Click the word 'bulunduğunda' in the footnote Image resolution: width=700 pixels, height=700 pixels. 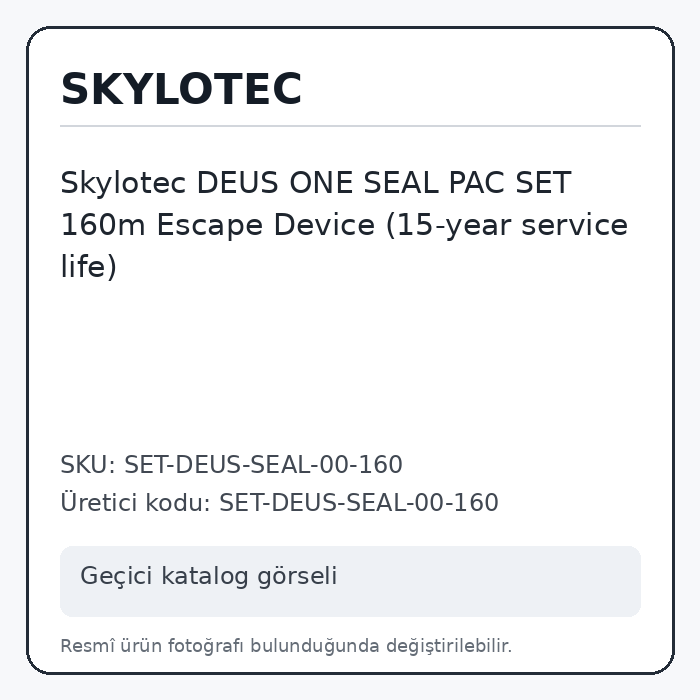click(314, 646)
